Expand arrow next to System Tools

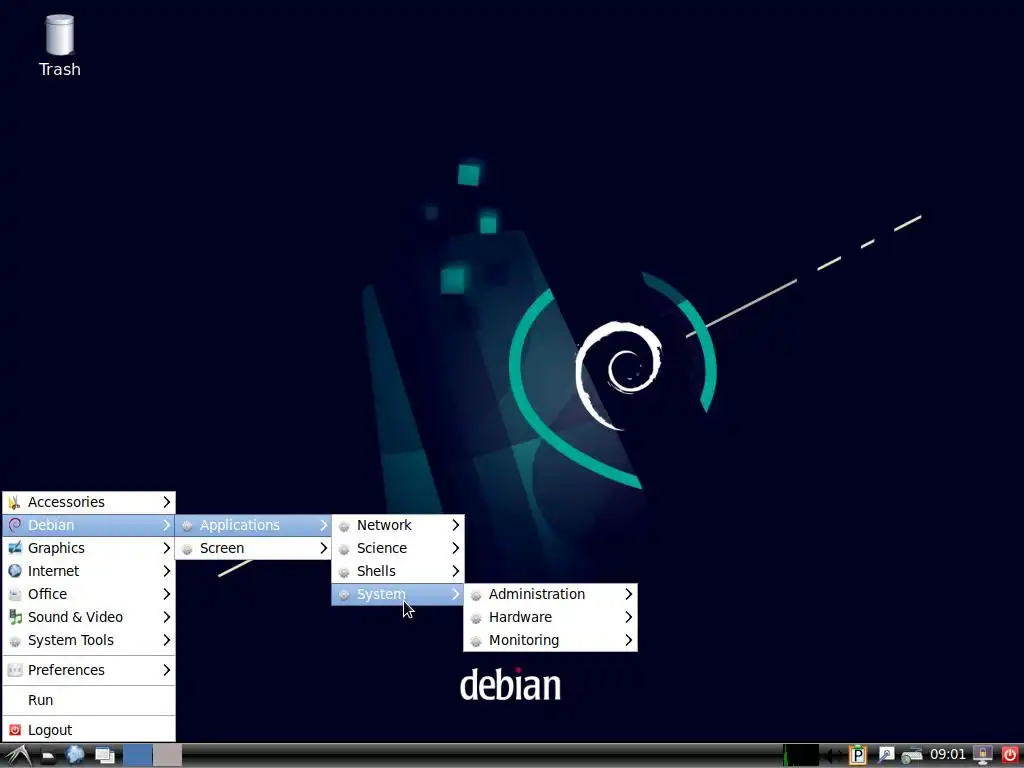pos(167,640)
